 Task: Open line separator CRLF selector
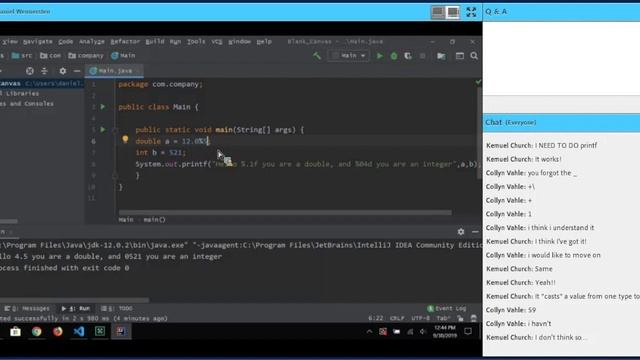point(397,318)
